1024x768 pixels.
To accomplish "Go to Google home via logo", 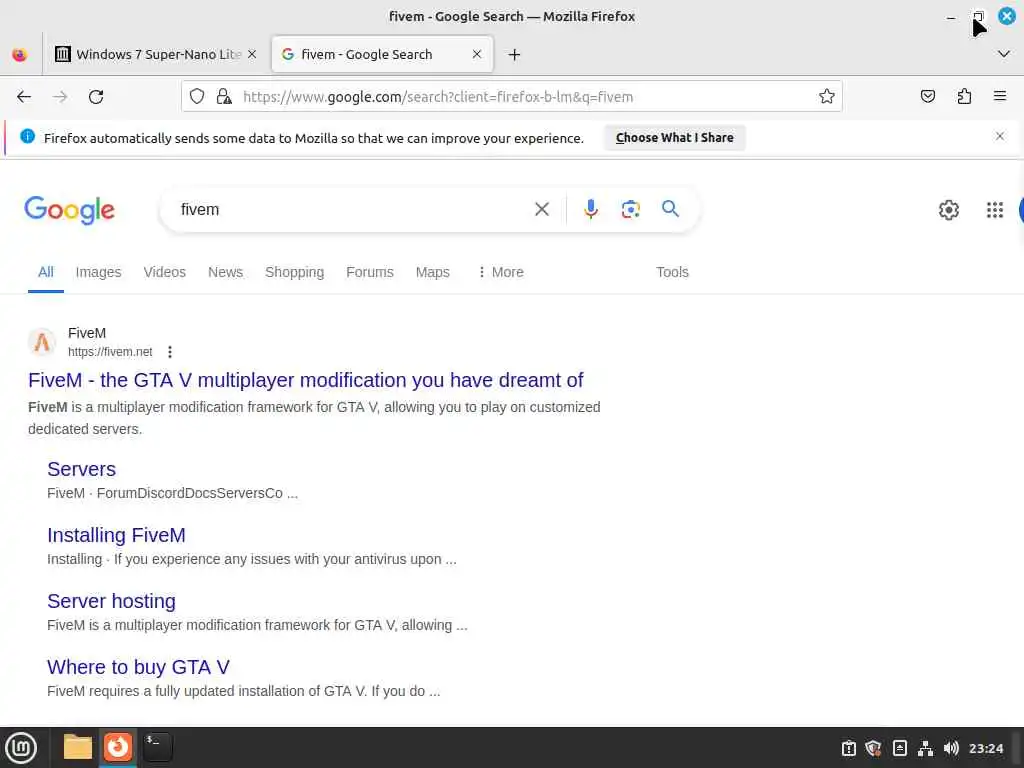I will pos(69,210).
